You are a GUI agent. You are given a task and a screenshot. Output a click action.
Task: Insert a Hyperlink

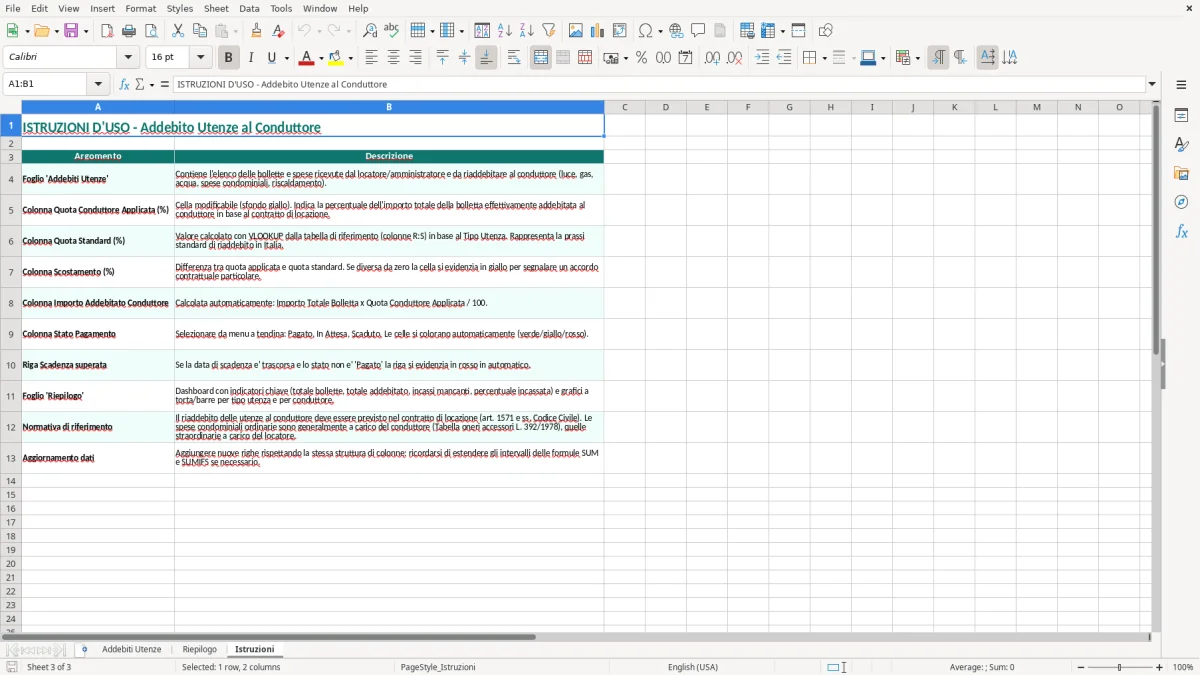pos(676,31)
